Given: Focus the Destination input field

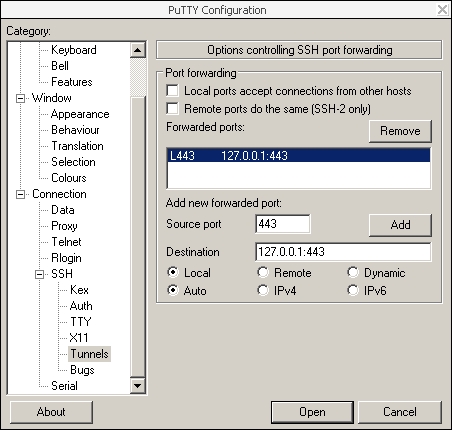Looking at the screenshot, I should click(343, 252).
